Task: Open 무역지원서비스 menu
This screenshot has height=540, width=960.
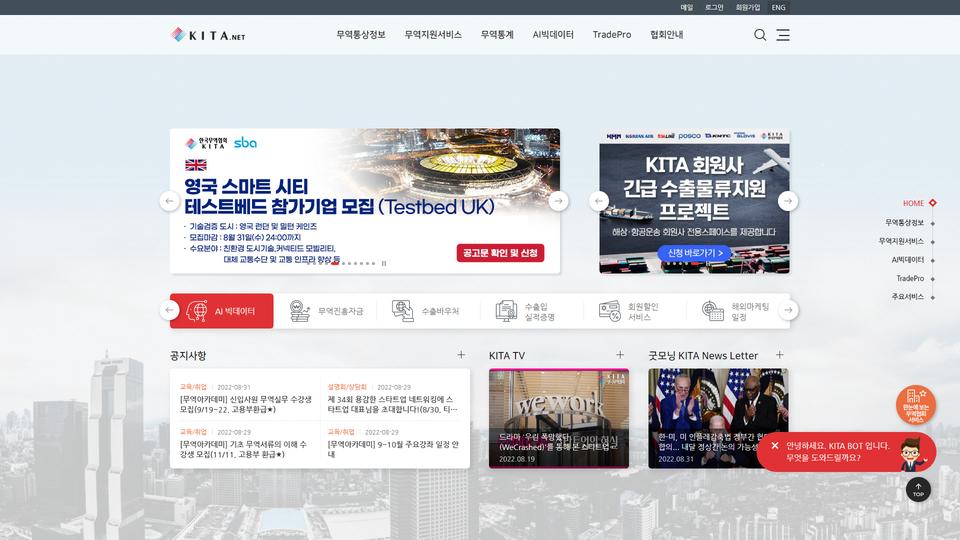Action: [x=433, y=35]
